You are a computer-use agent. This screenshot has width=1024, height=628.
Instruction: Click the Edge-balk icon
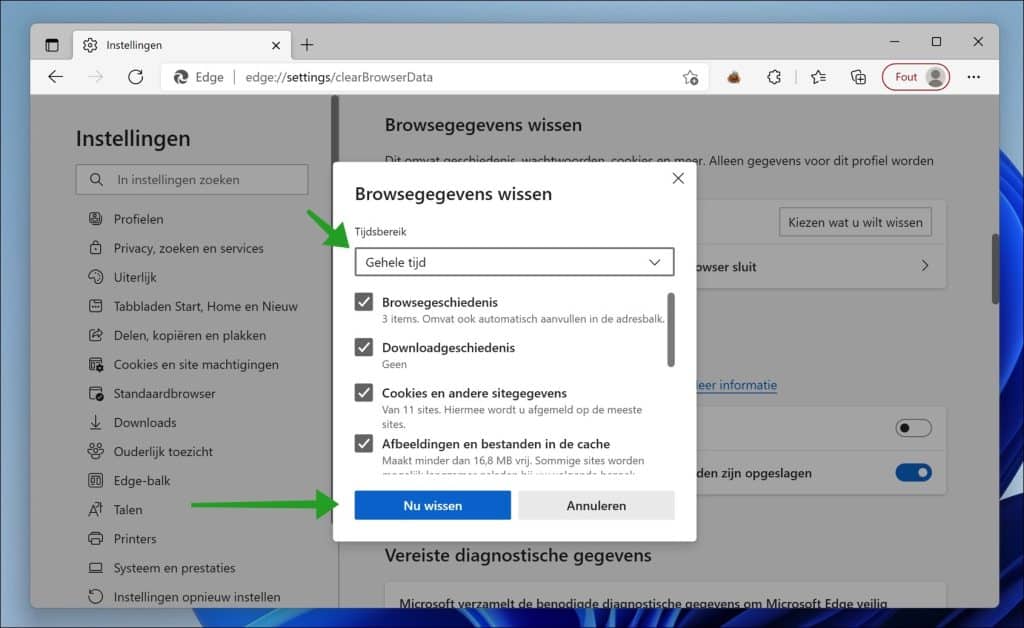95,480
